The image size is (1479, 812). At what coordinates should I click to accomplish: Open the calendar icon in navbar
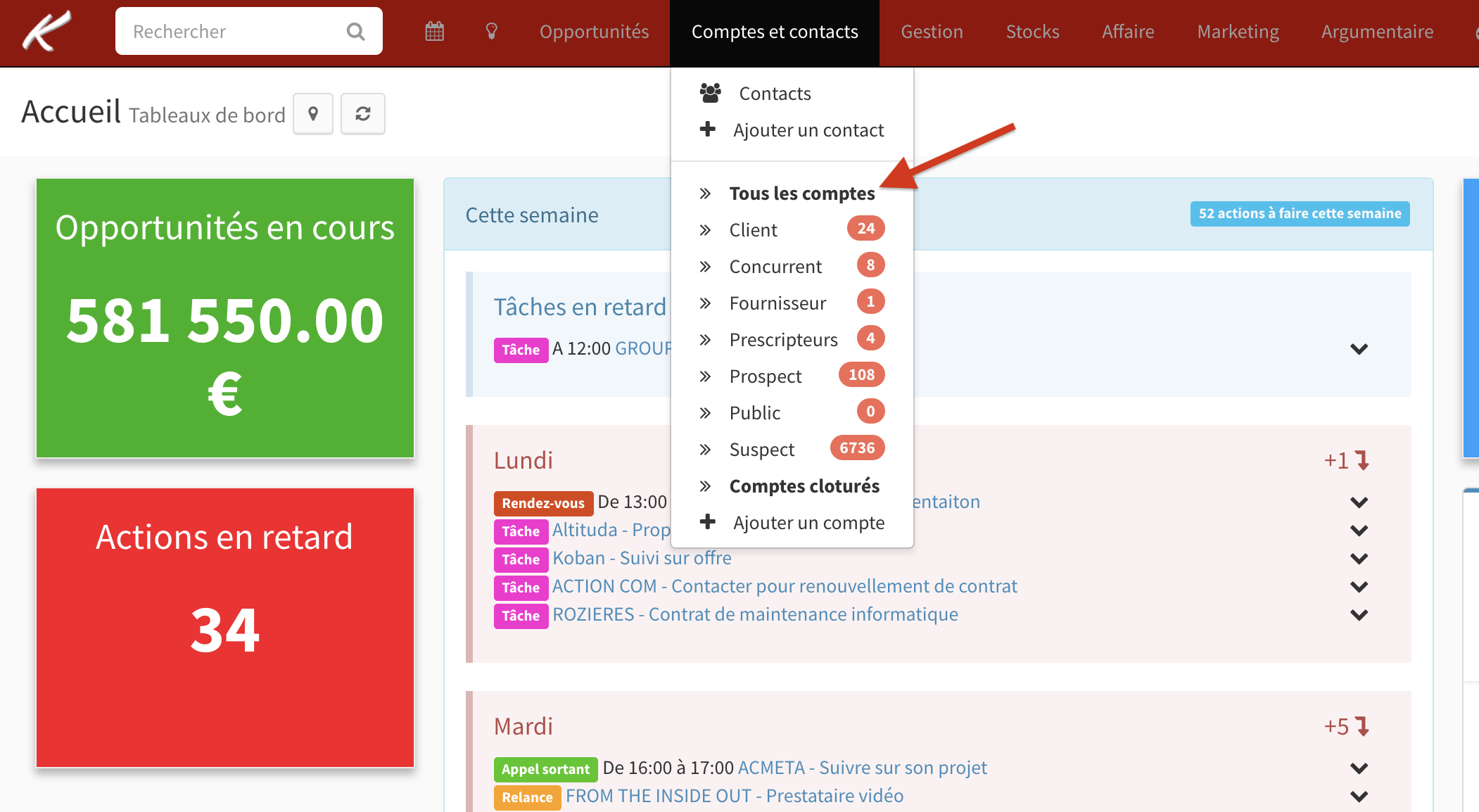(x=435, y=32)
